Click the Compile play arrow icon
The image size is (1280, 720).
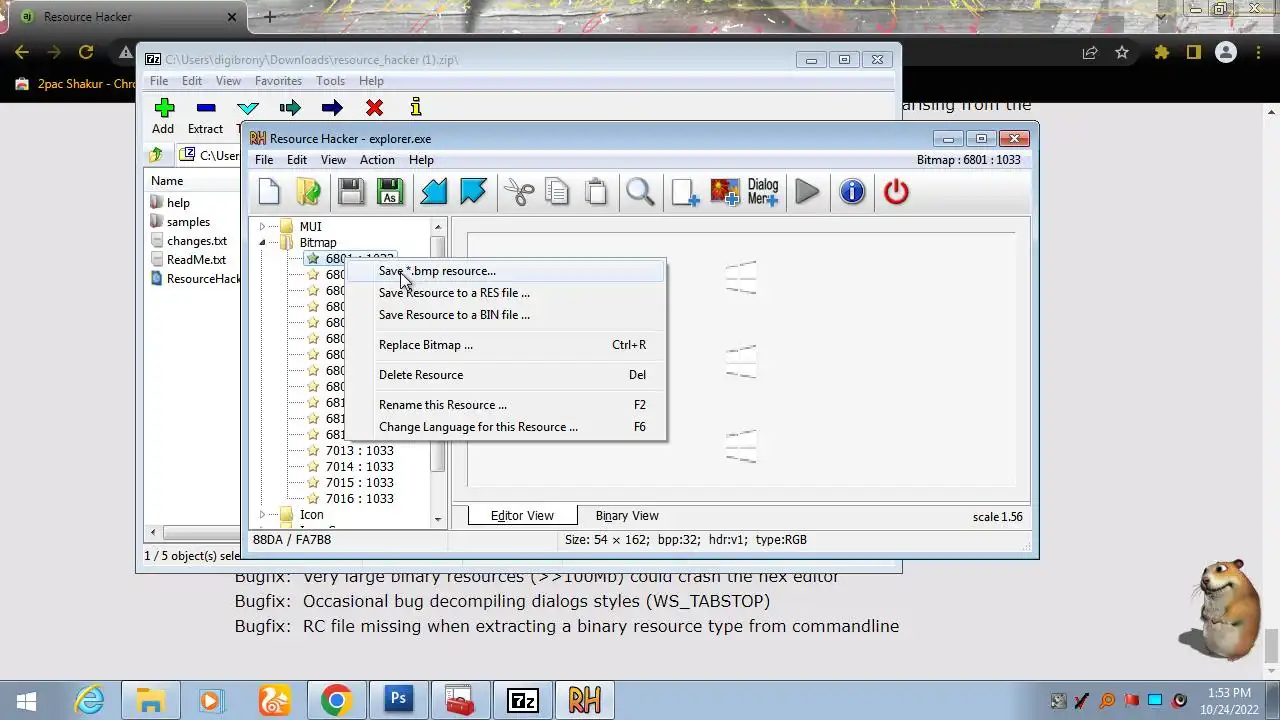[807, 191]
